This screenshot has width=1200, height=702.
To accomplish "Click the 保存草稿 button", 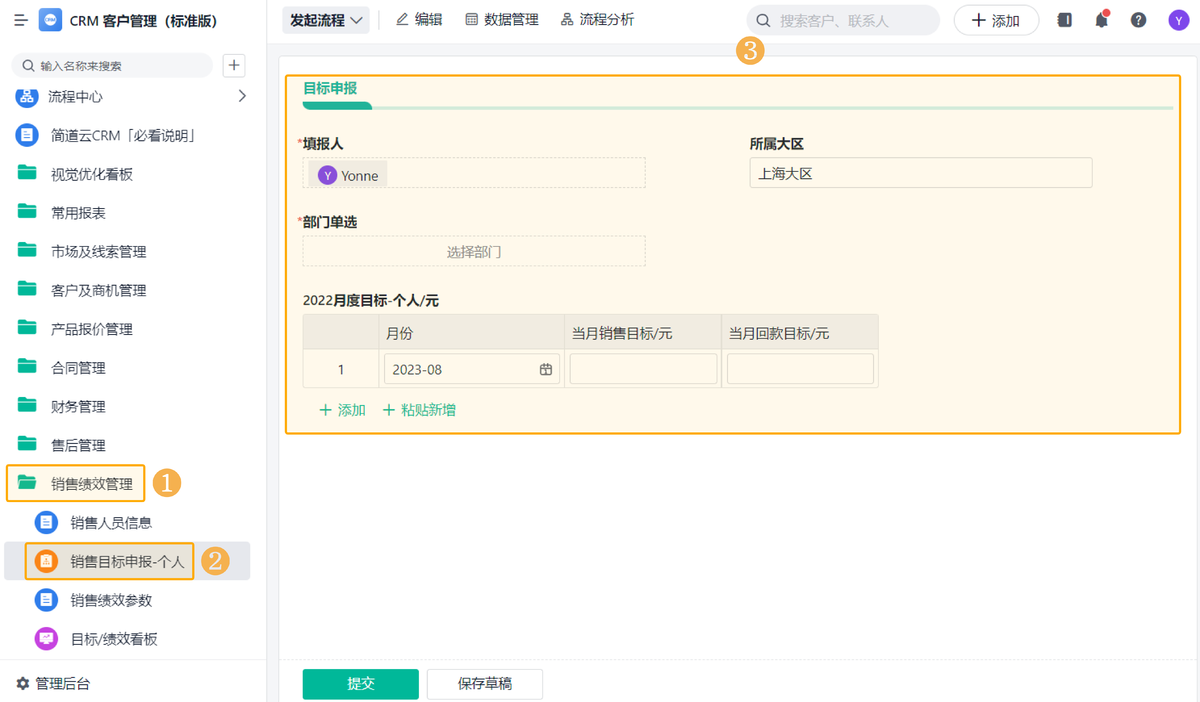I will (484, 684).
